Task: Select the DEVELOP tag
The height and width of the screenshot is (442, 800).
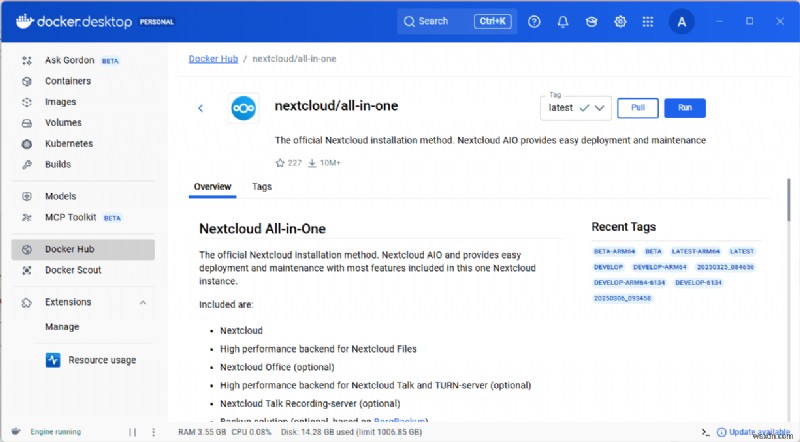Action: click(608, 267)
